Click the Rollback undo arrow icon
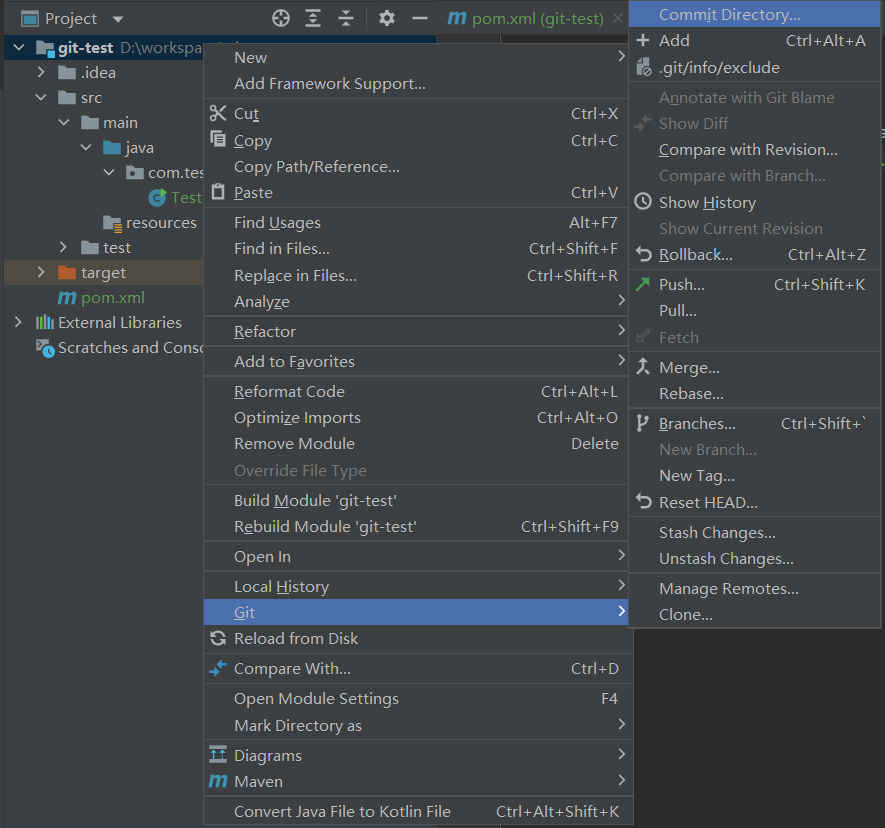The width and height of the screenshot is (885, 828). point(643,254)
